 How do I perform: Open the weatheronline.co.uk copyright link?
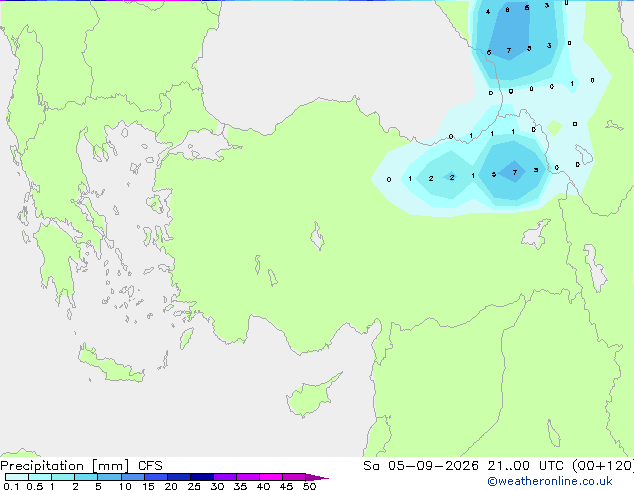pyautogui.click(x=549, y=481)
